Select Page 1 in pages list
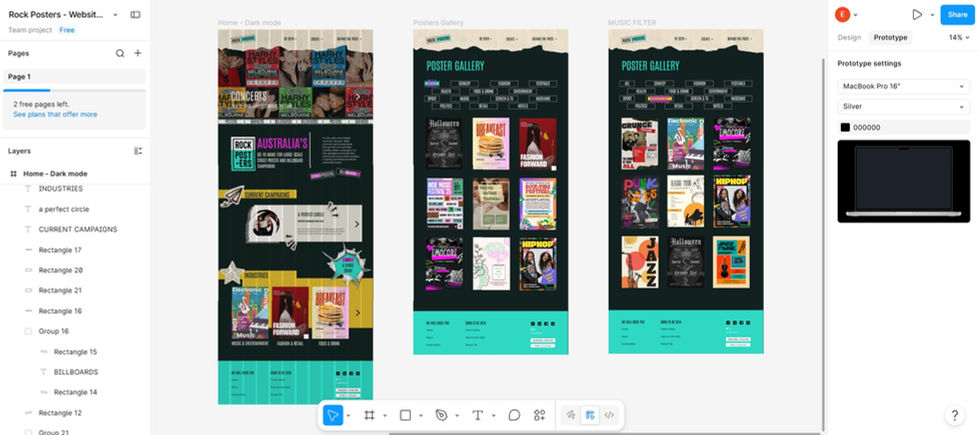 point(75,77)
